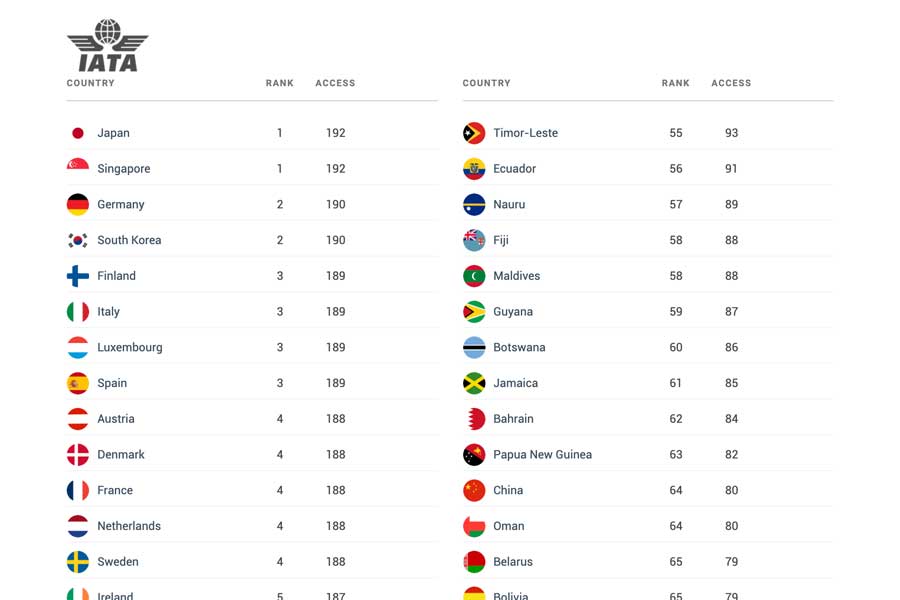This screenshot has height=600, width=900.
Task: Click the Timor-Leste flag icon
Action: [x=474, y=133]
